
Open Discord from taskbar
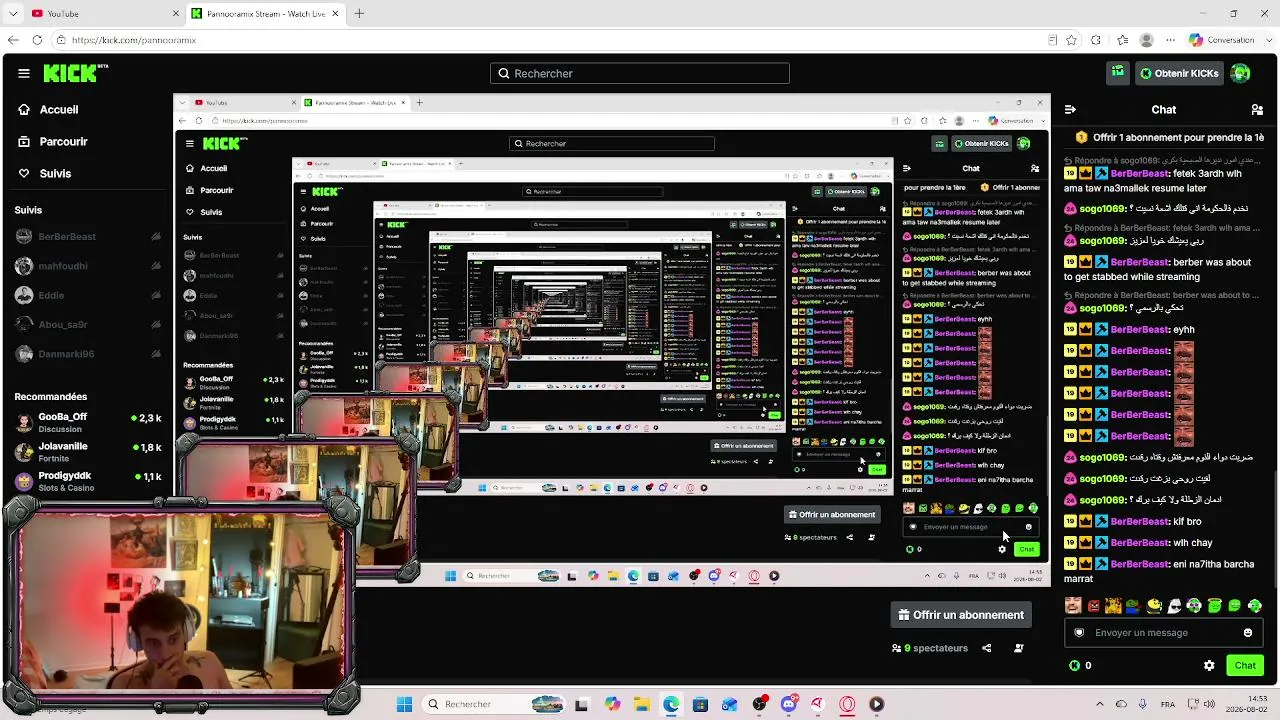(x=788, y=704)
